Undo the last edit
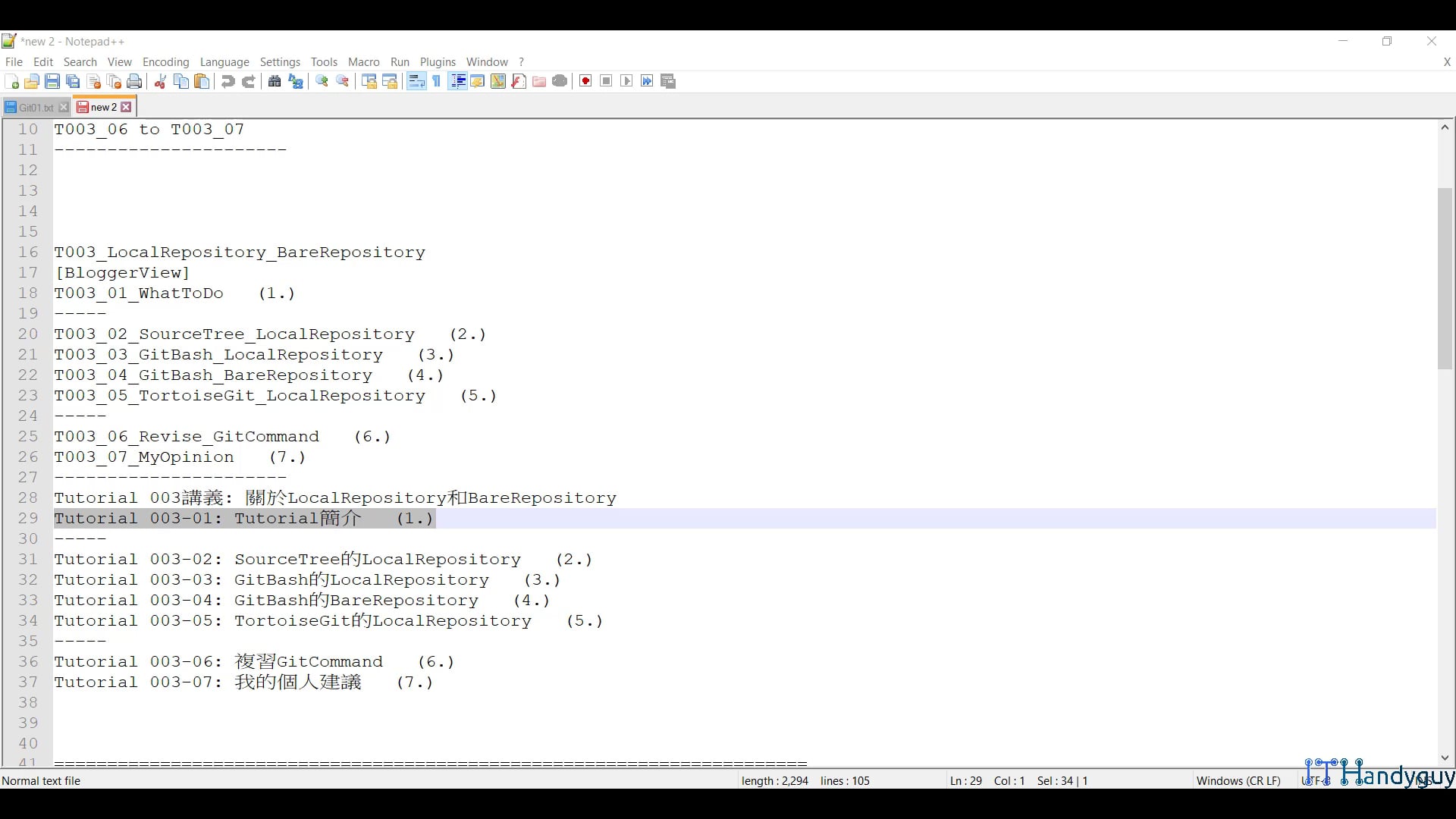The width and height of the screenshot is (1456, 819). click(x=227, y=81)
